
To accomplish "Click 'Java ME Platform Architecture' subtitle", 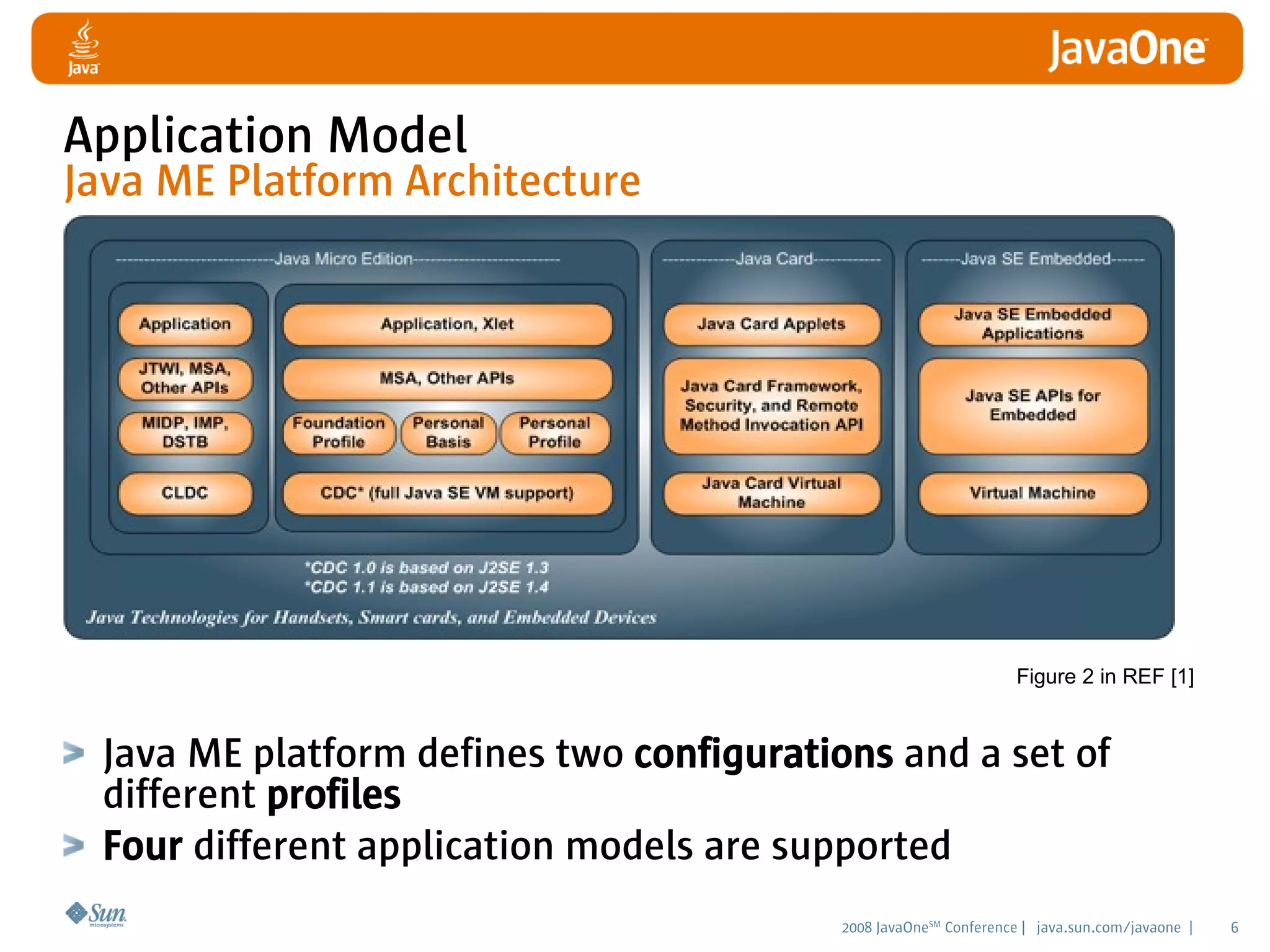I will coord(352,181).
